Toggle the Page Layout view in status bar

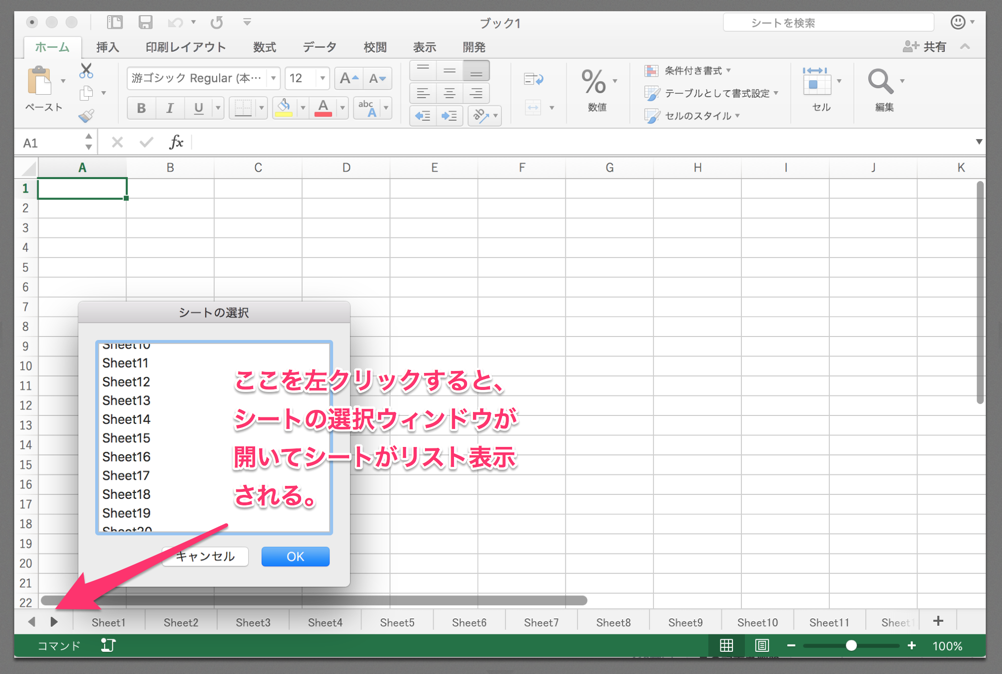[x=760, y=646]
